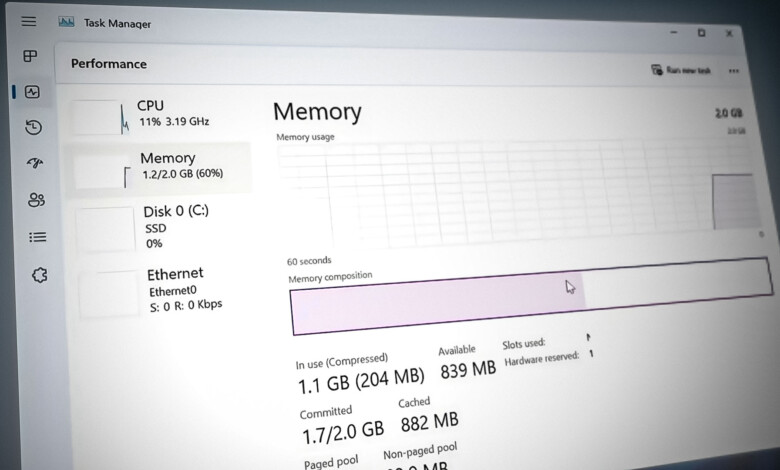Open the more options ellipsis menu
The height and width of the screenshot is (470, 780).
733,71
